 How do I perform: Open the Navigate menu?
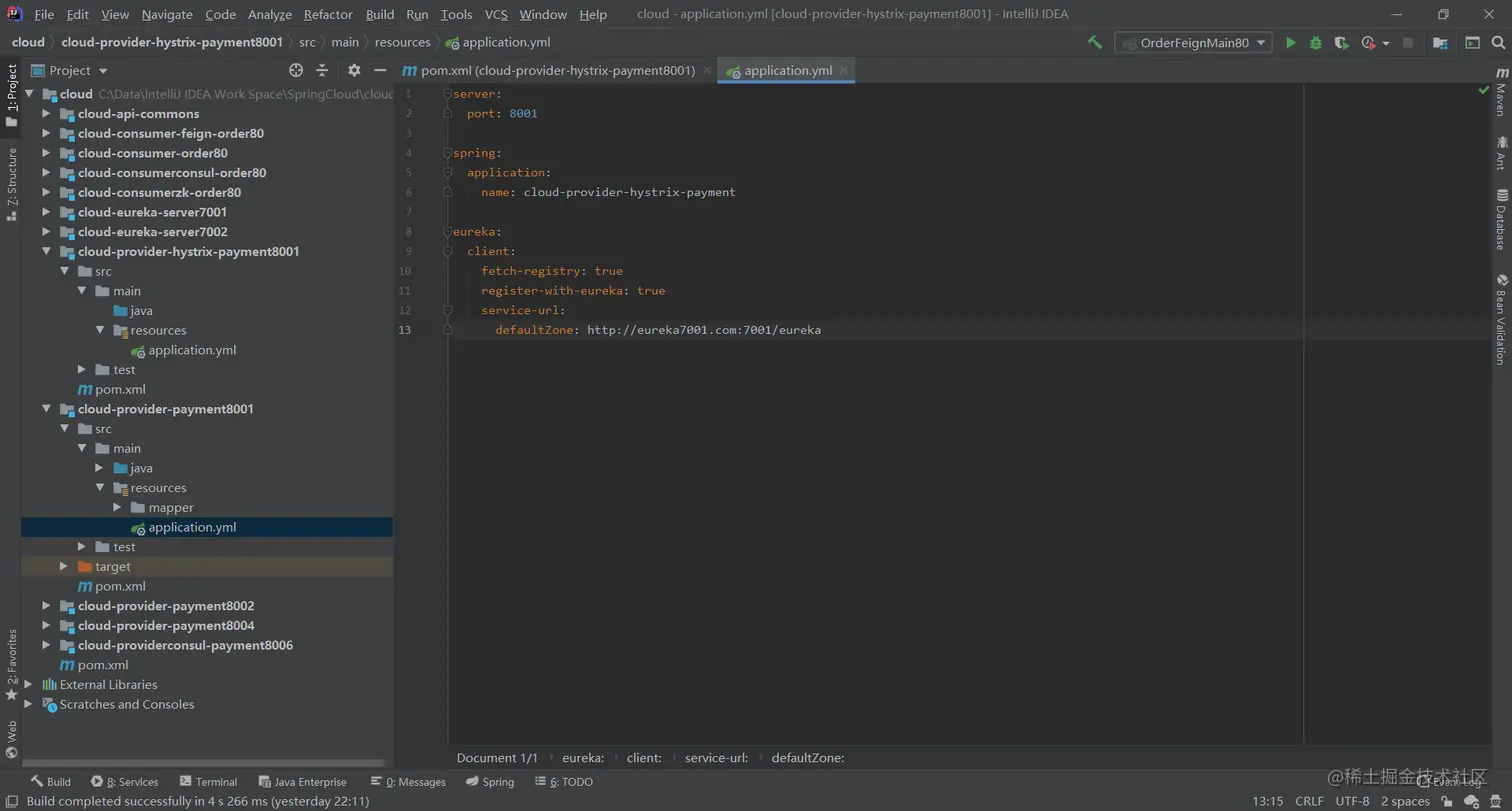click(167, 14)
